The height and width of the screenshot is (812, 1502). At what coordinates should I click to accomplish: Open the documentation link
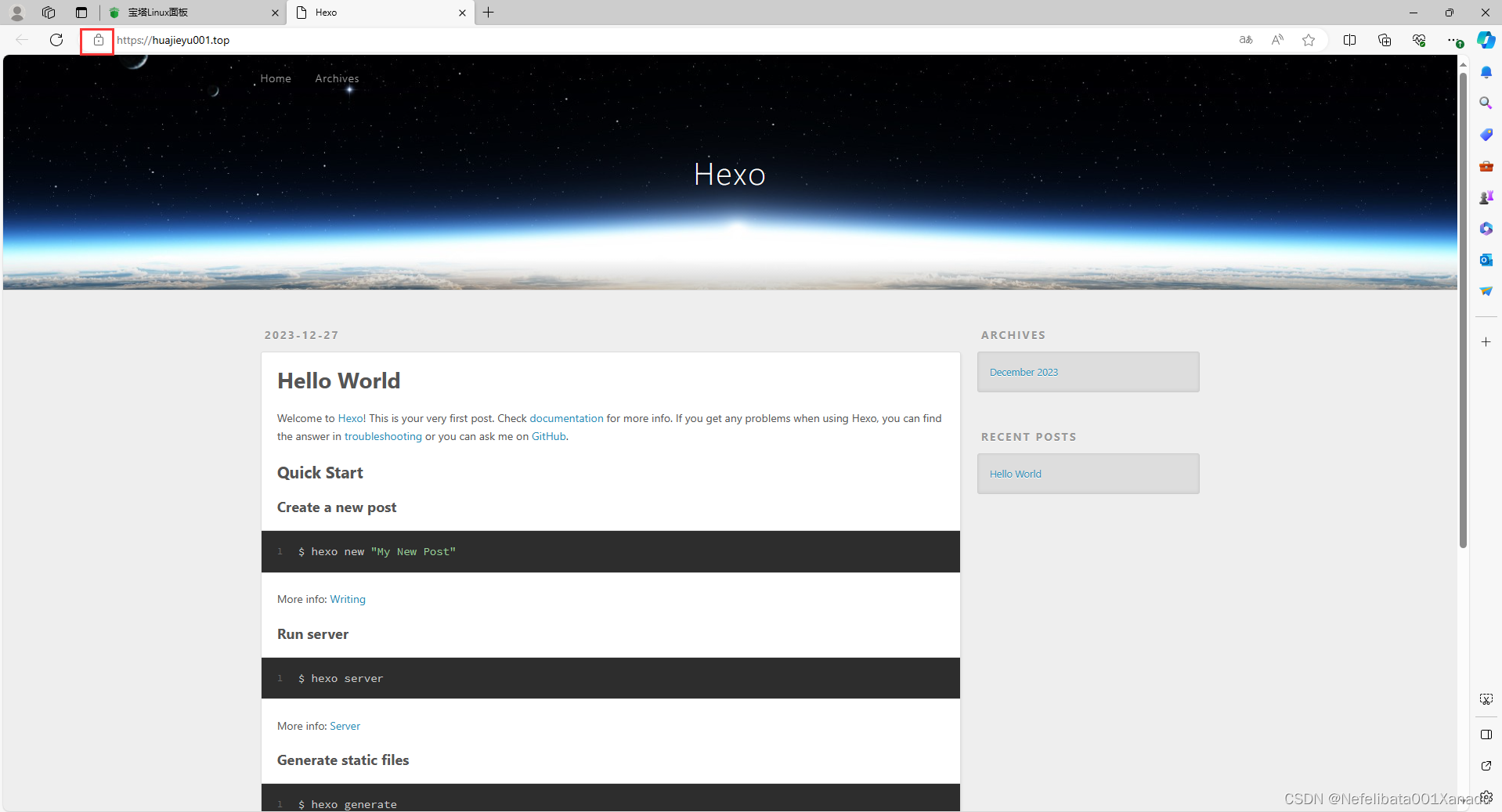[x=566, y=419]
